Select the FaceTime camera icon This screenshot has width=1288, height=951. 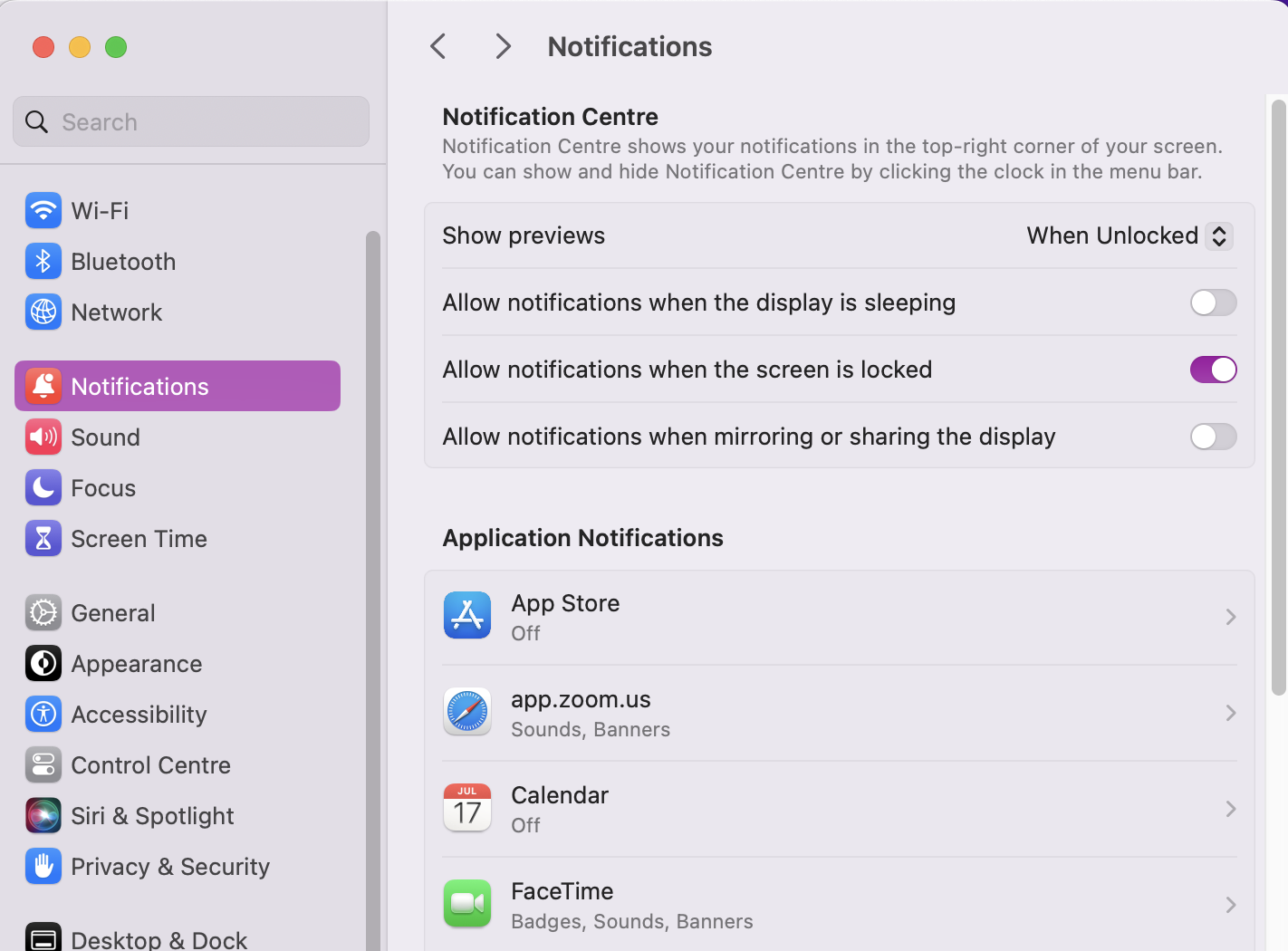click(466, 903)
